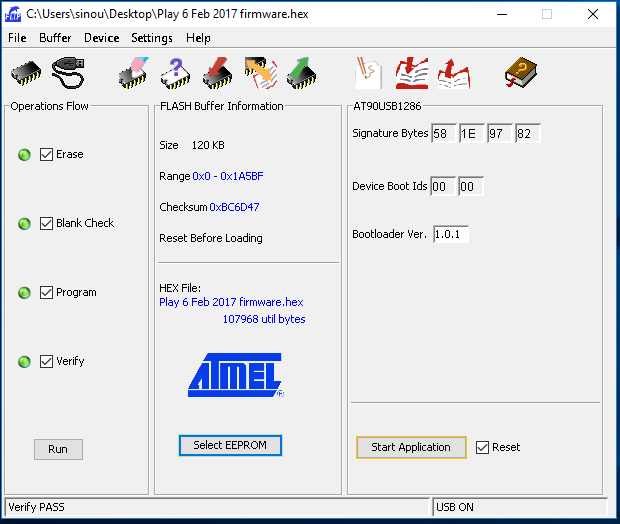Disable the Reset checkbox

(x=482, y=447)
